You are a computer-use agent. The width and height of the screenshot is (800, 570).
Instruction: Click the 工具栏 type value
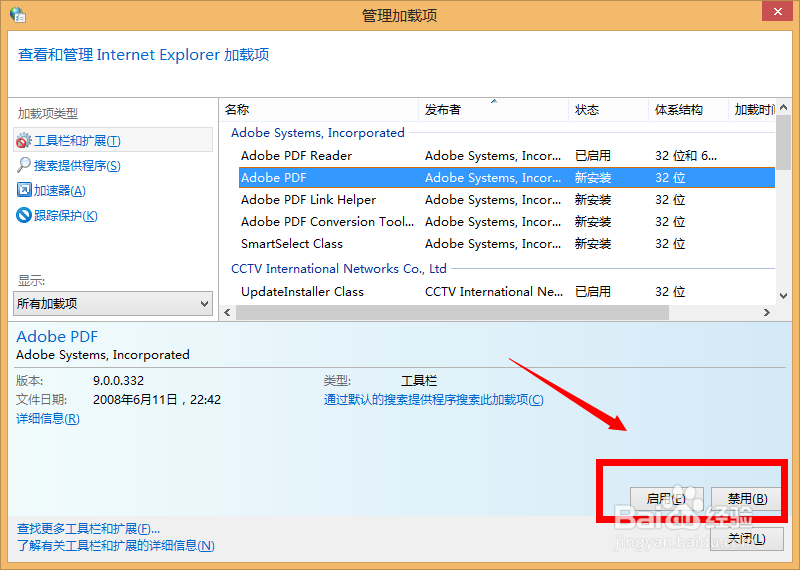point(419,381)
